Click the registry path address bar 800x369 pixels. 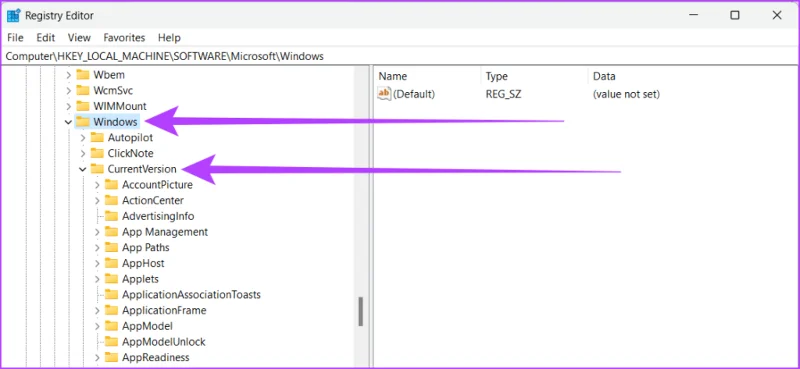coord(400,56)
